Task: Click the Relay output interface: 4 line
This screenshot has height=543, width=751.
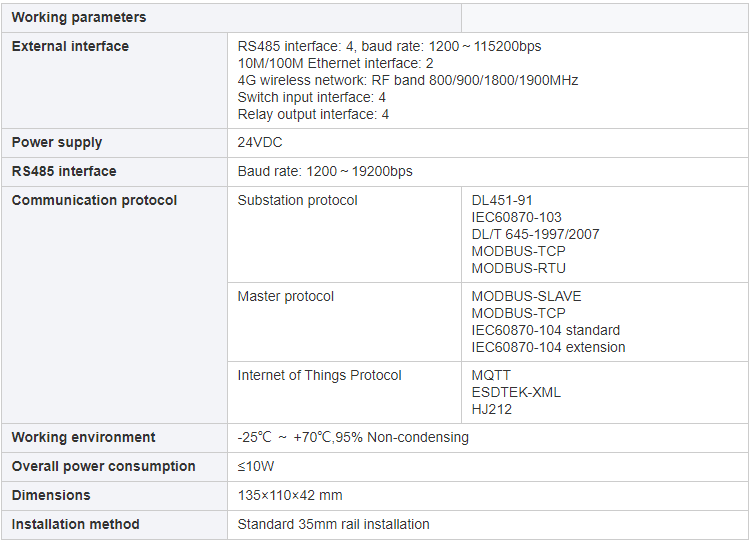Action: pyautogui.click(x=313, y=114)
